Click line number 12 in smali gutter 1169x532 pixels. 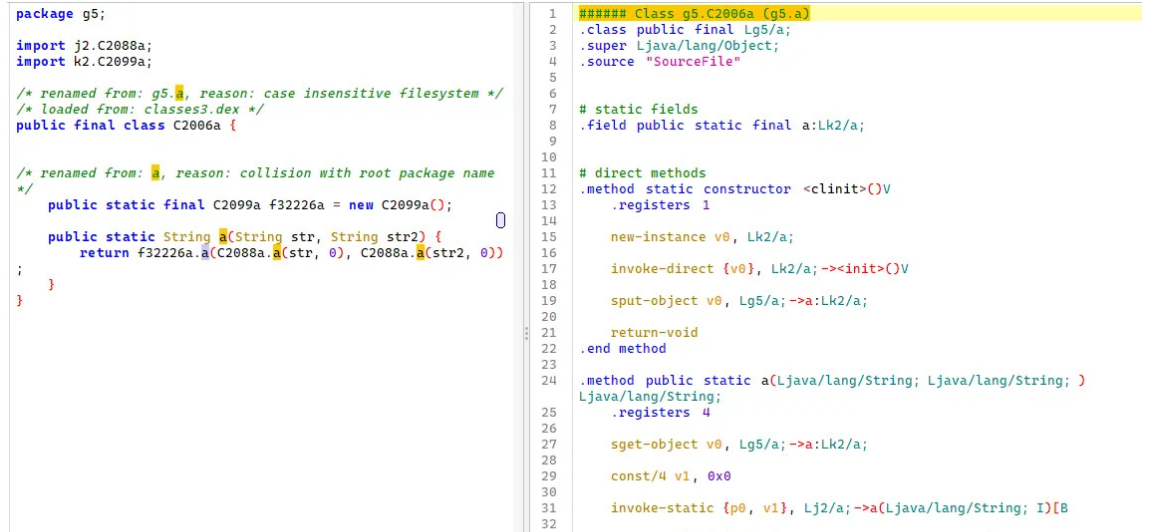(x=549, y=189)
